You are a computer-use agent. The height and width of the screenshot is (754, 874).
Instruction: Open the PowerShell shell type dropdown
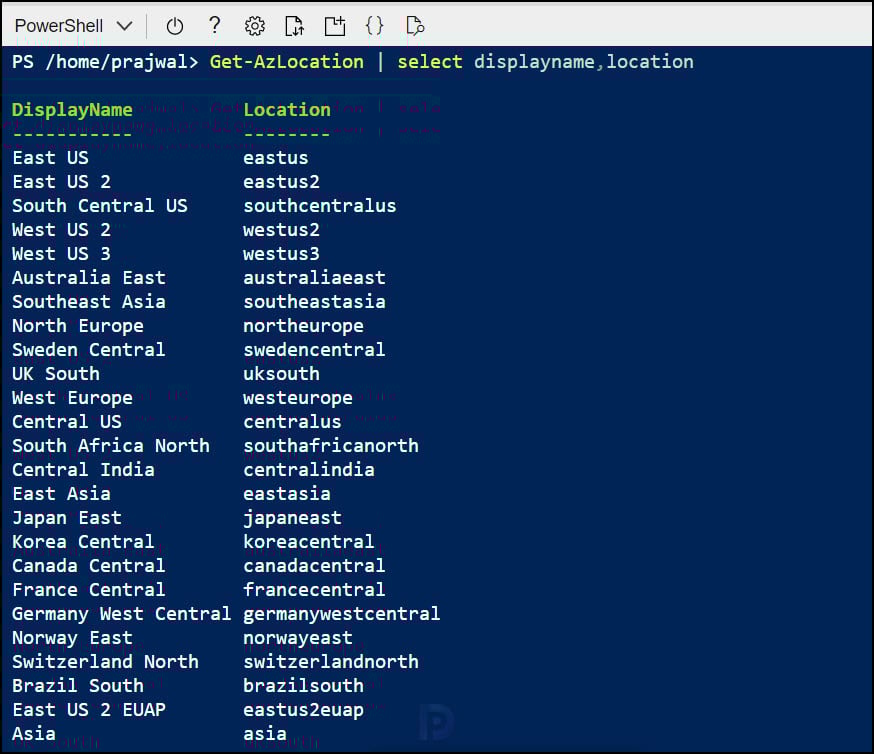[73, 26]
